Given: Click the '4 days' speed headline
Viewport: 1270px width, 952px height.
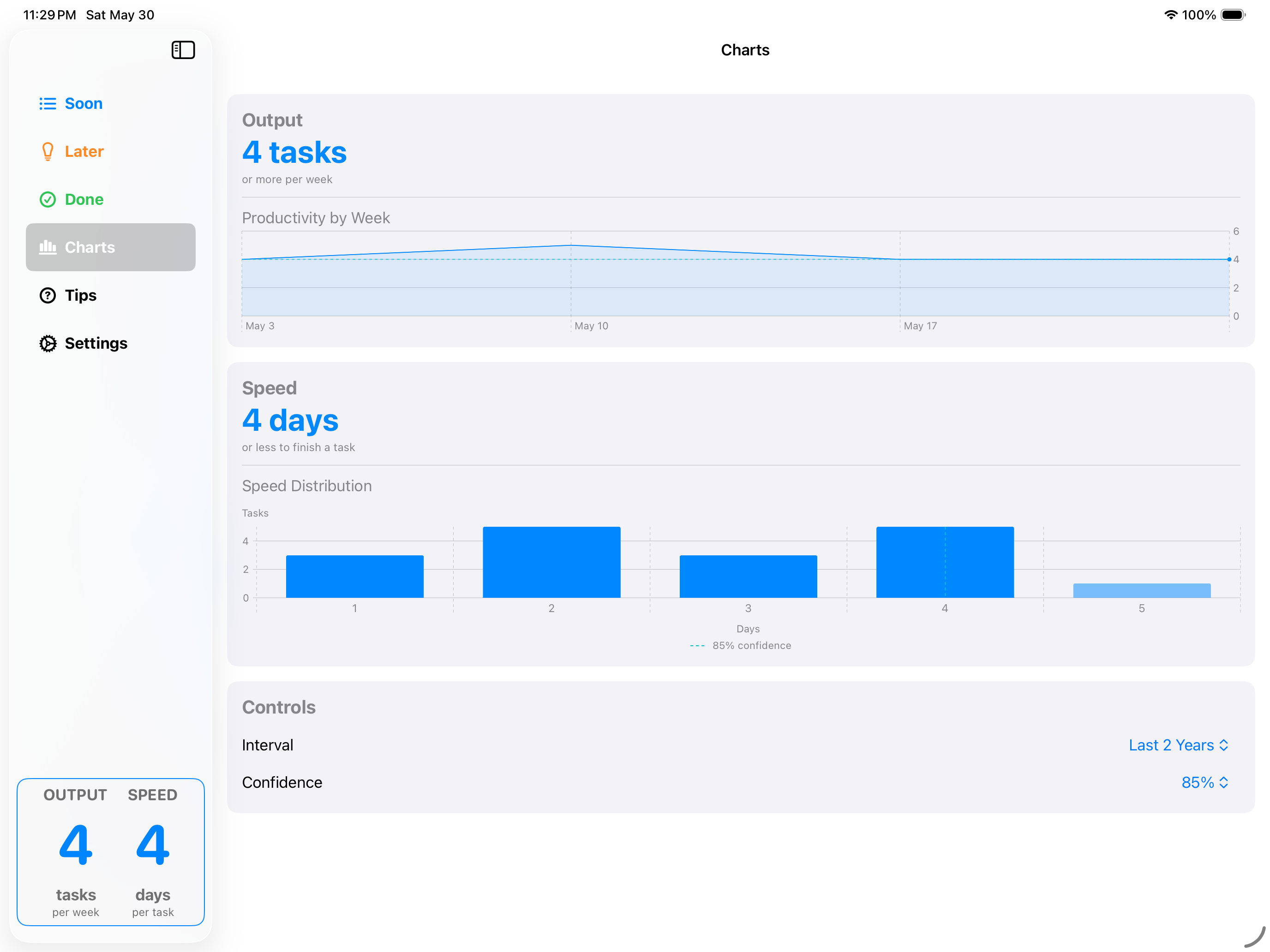Looking at the screenshot, I should [290, 420].
